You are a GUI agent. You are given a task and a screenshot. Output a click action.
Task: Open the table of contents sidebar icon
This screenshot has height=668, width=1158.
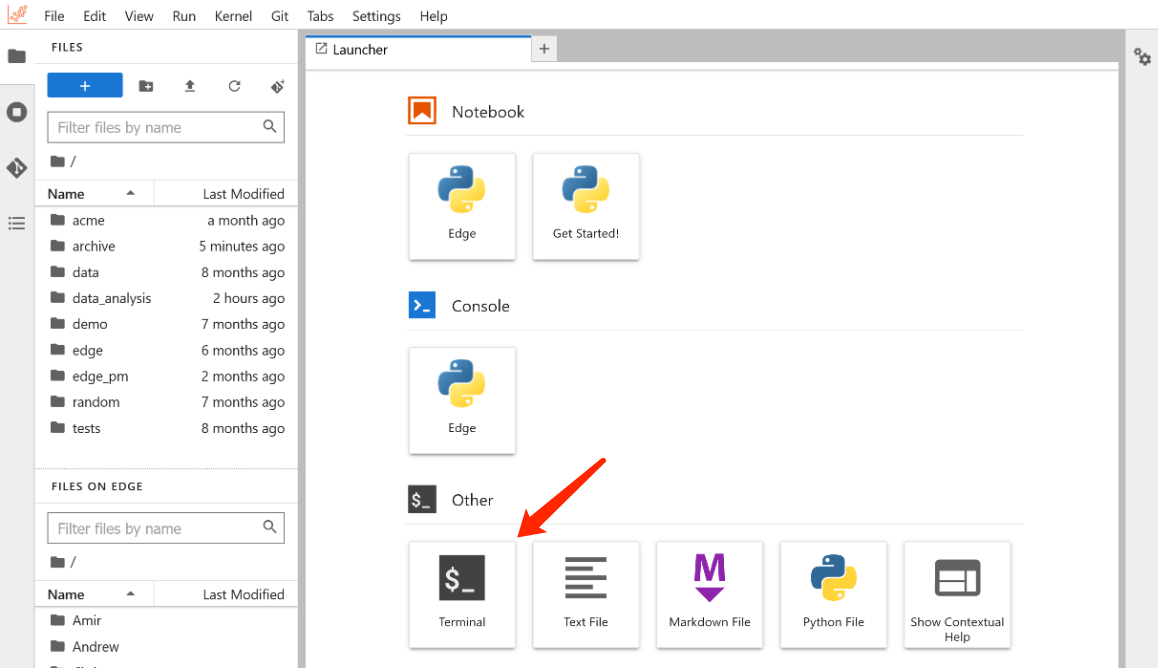(16, 223)
